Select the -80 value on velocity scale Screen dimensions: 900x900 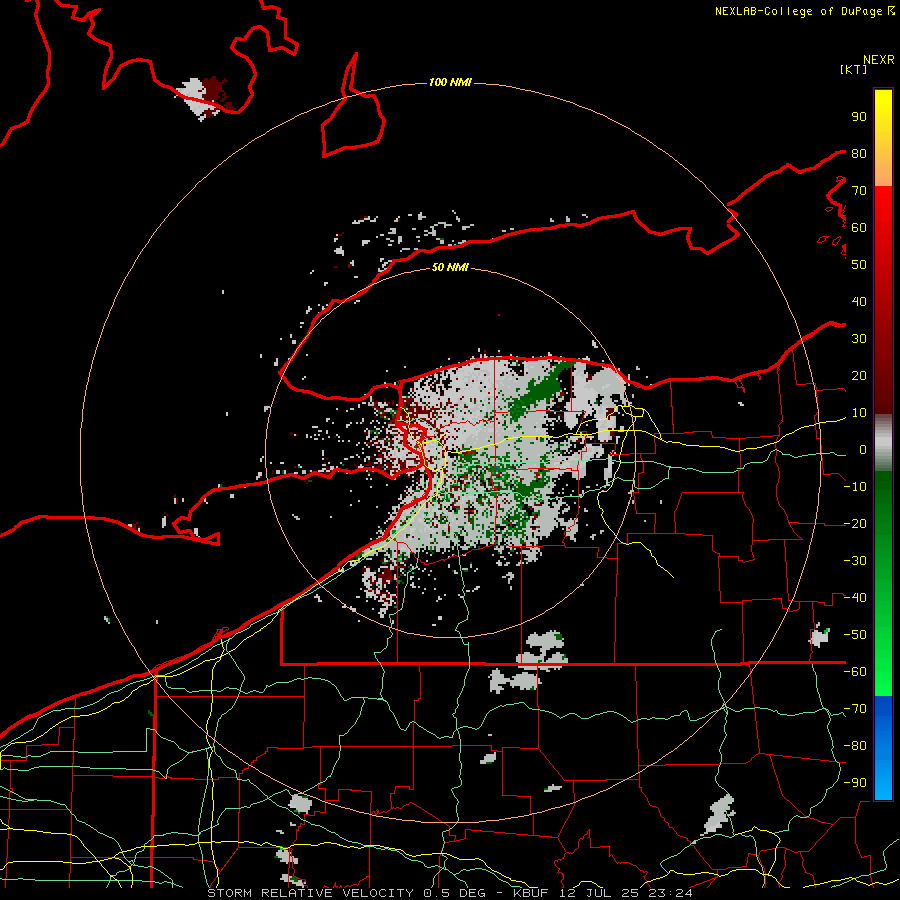pos(855,746)
